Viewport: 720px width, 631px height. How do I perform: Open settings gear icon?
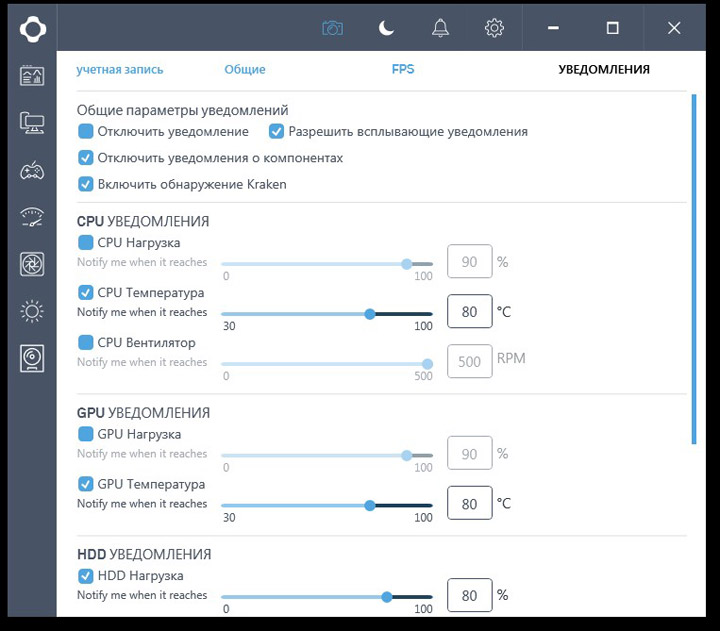[494, 28]
